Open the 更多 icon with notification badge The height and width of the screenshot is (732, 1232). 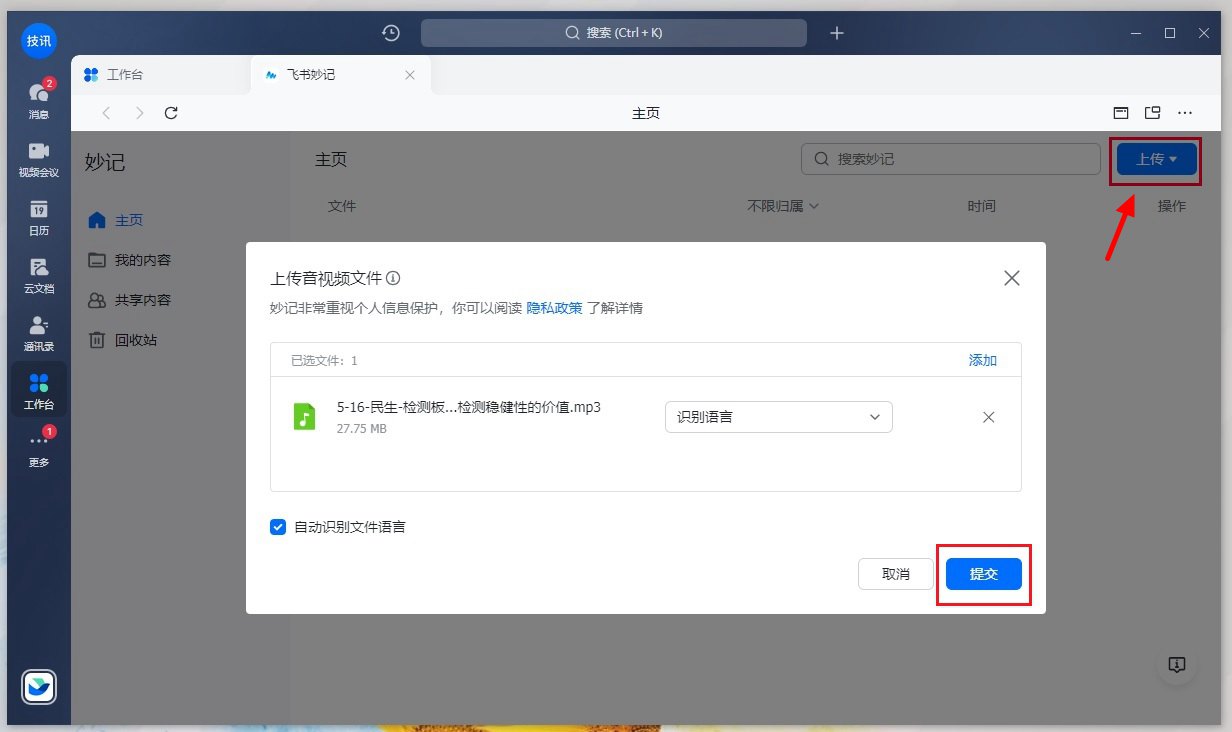[38, 448]
